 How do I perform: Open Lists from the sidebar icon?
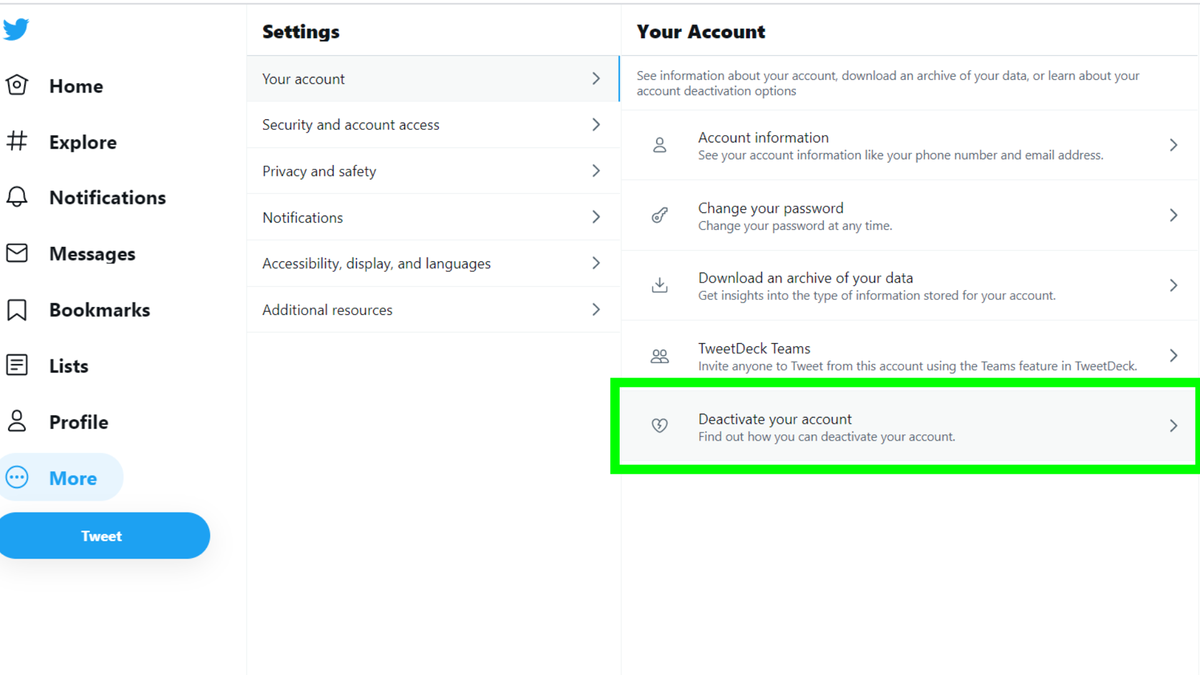16,365
